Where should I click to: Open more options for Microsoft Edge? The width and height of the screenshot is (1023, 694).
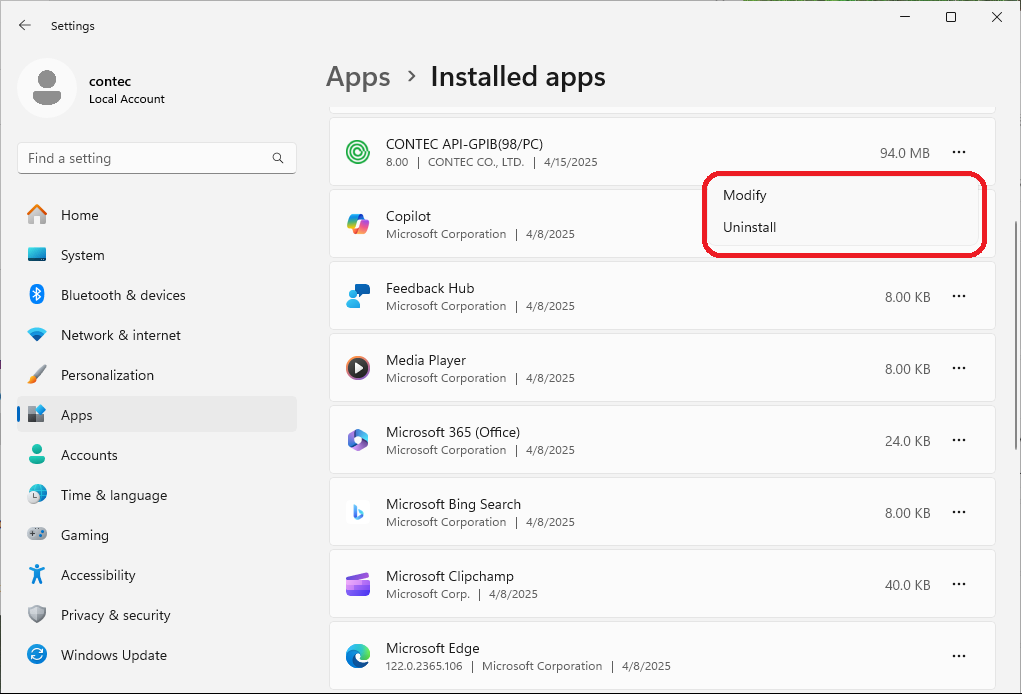click(958, 656)
